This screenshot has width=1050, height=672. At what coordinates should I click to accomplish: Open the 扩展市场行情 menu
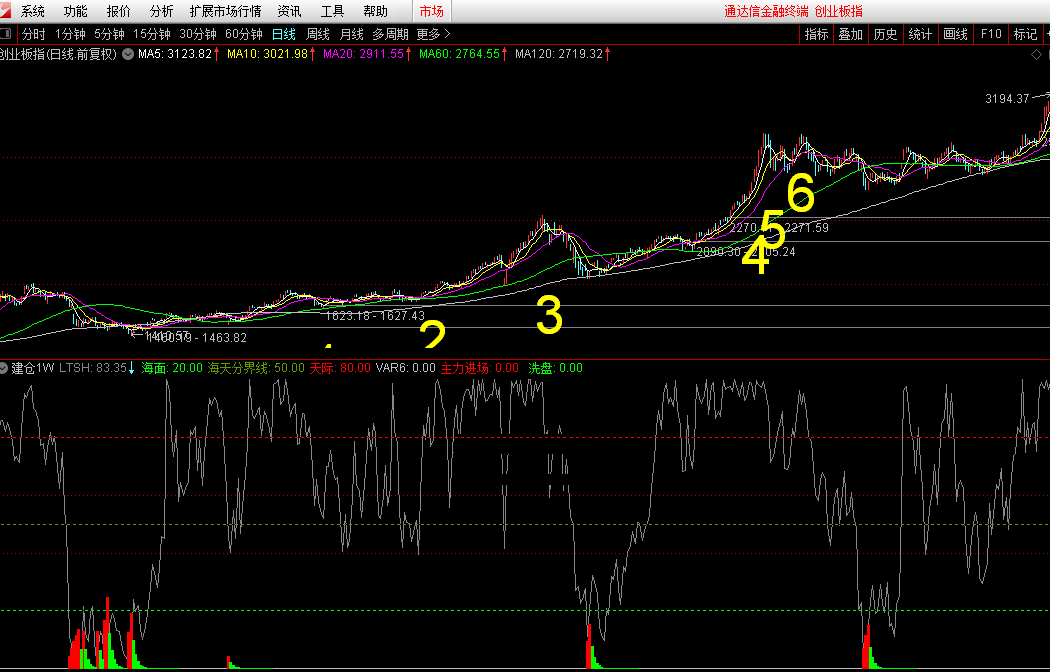point(226,11)
